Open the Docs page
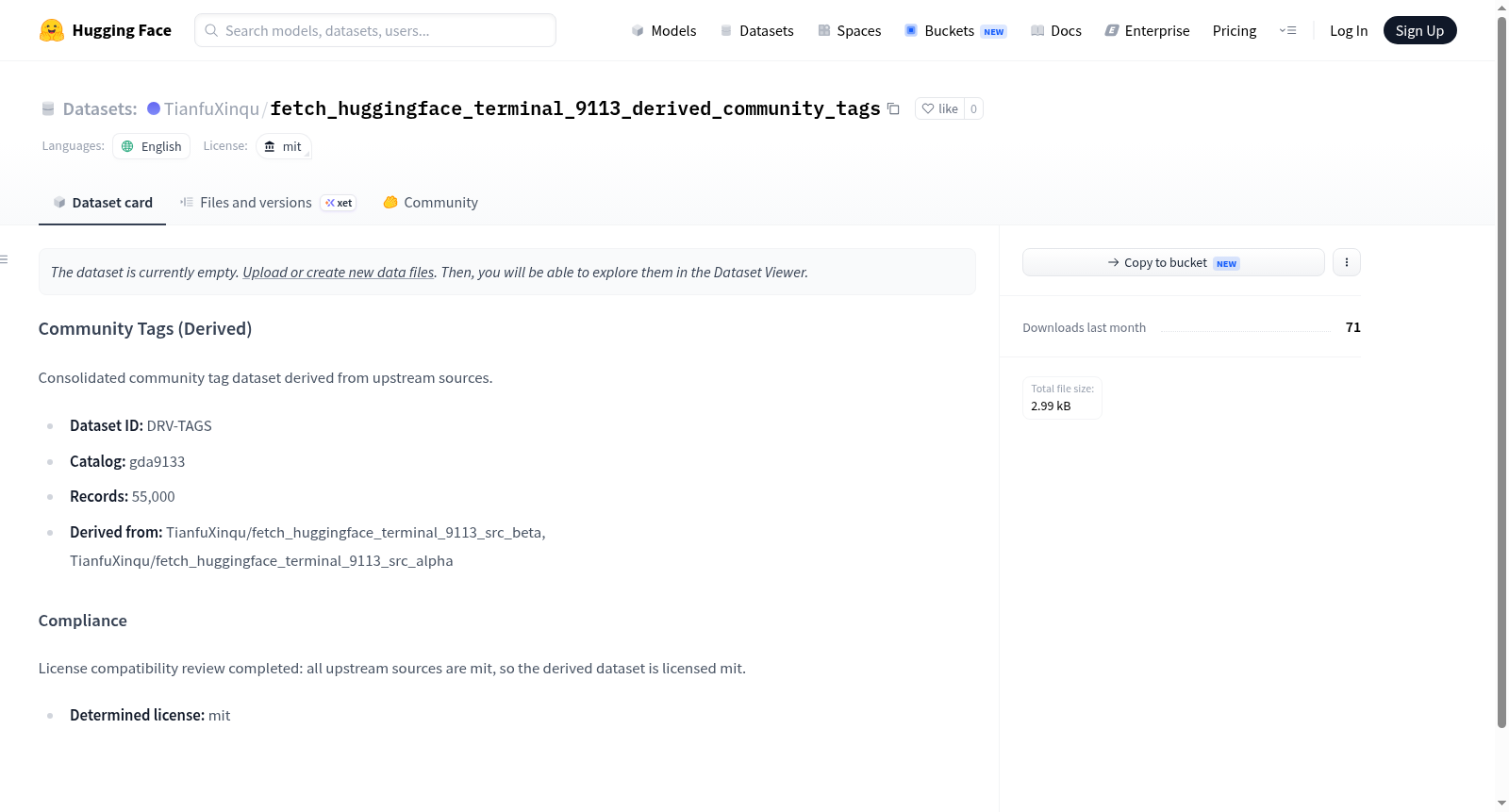 [x=1056, y=31]
